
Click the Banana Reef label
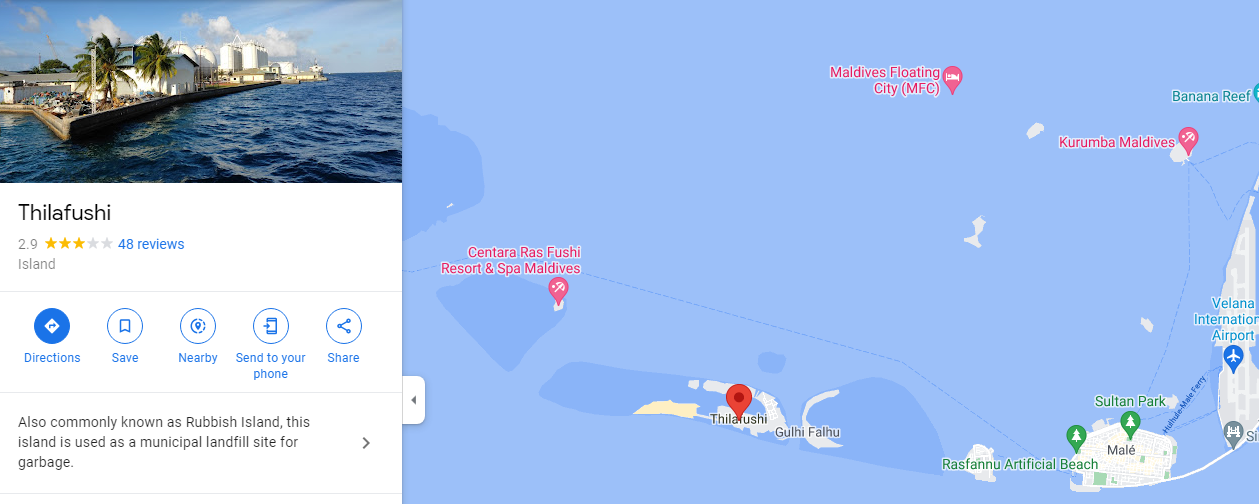[x=1211, y=96]
